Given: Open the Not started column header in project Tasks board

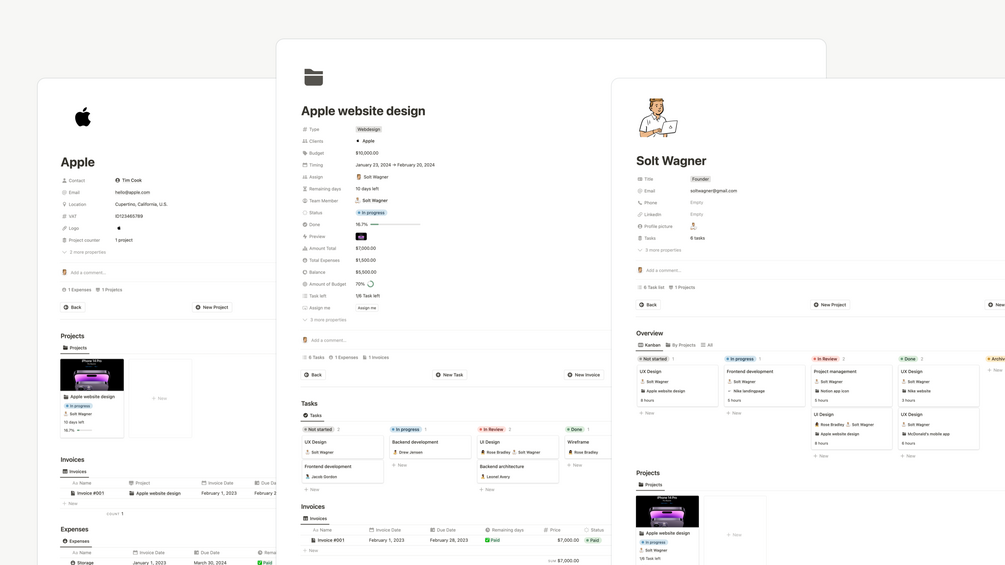Looking at the screenshot, I should click(x=319, y=429).
